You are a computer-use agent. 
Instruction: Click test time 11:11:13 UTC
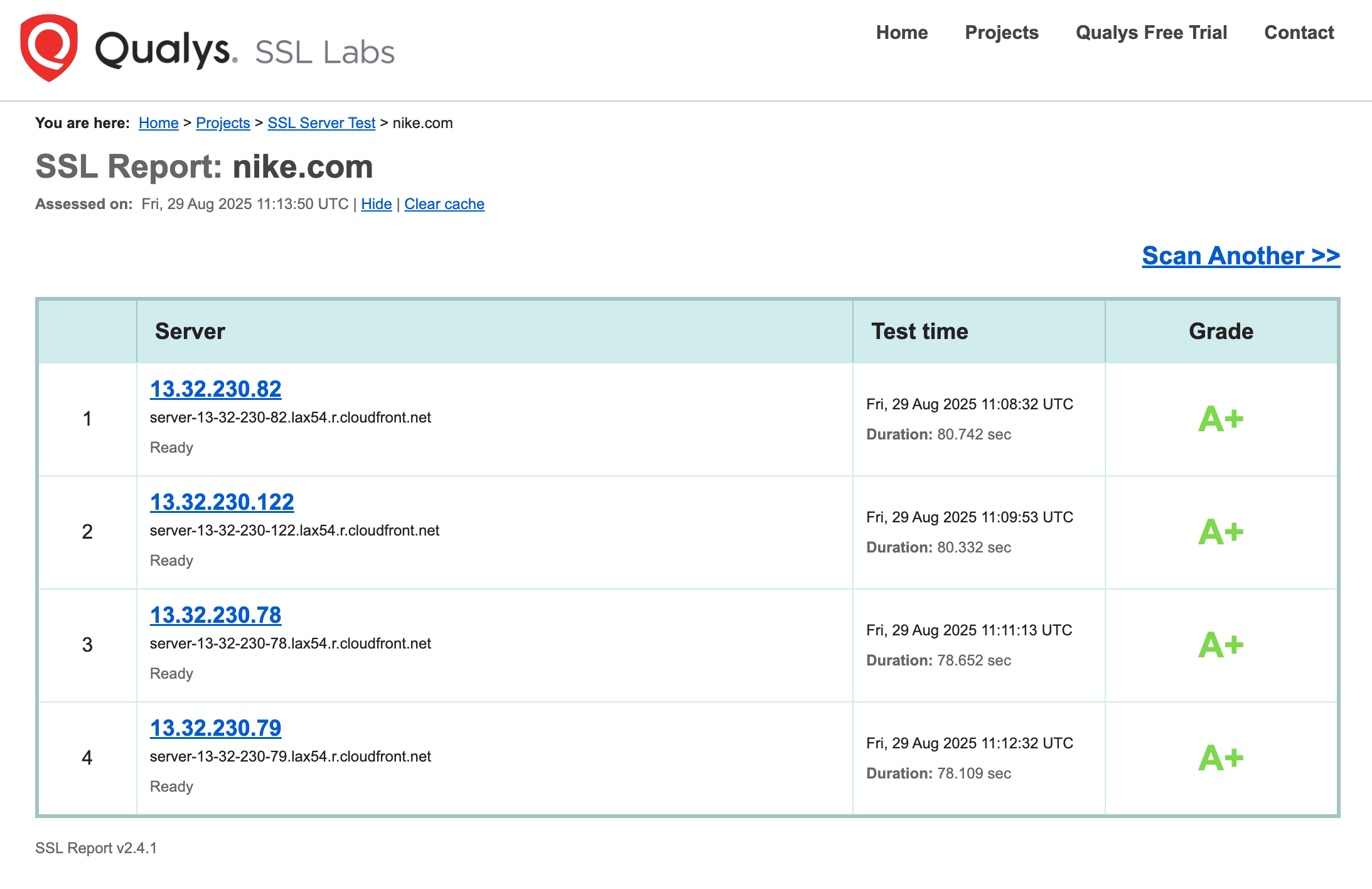(x=969, y=630)
